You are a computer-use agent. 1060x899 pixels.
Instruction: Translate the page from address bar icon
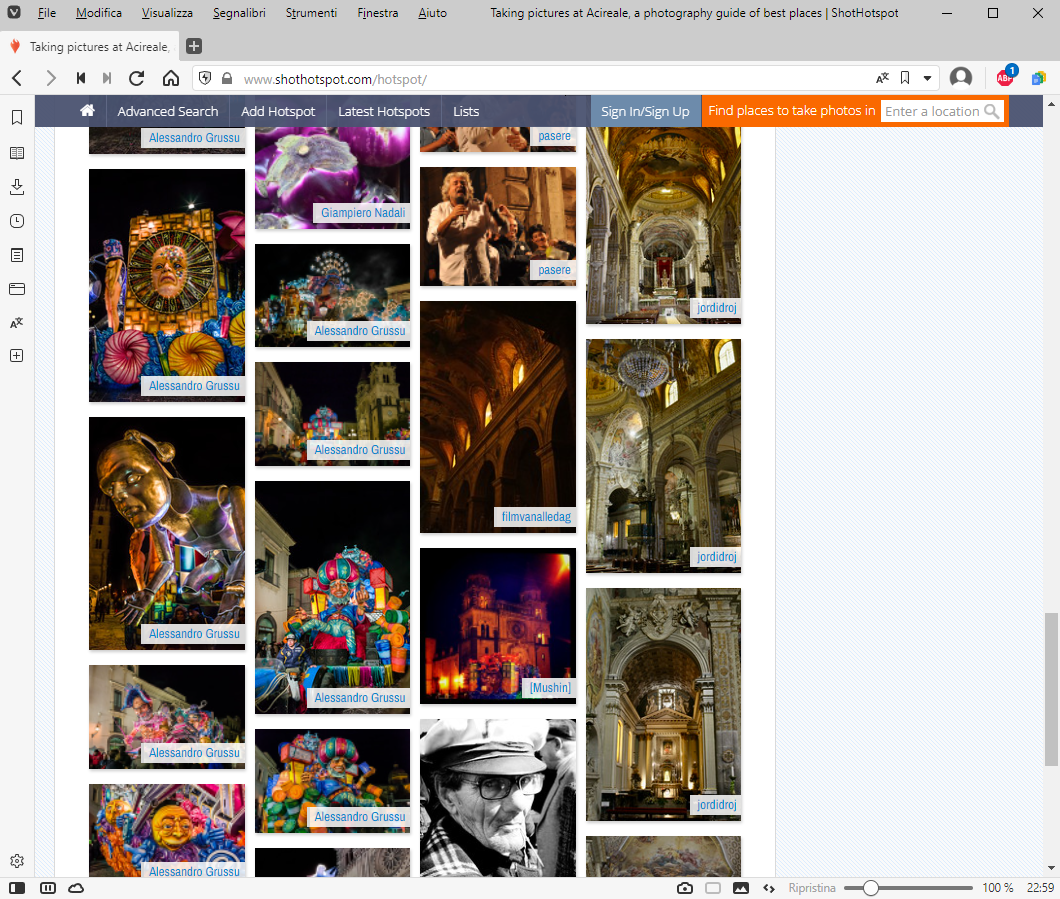pos(882,78)
